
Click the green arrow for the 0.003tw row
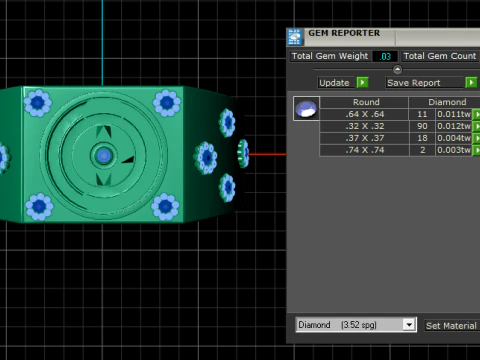pyautogui.click(x=476, y=150)
